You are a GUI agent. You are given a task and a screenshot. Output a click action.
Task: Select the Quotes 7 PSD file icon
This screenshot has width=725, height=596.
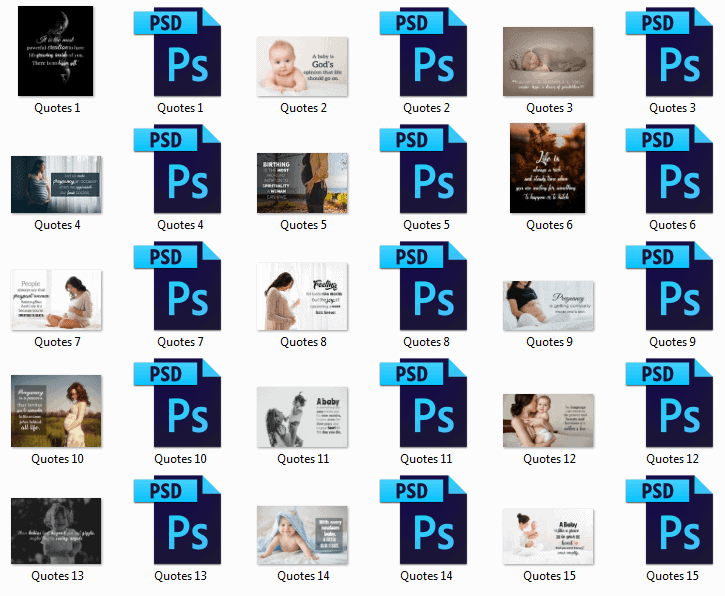click(x=178, y=285)
